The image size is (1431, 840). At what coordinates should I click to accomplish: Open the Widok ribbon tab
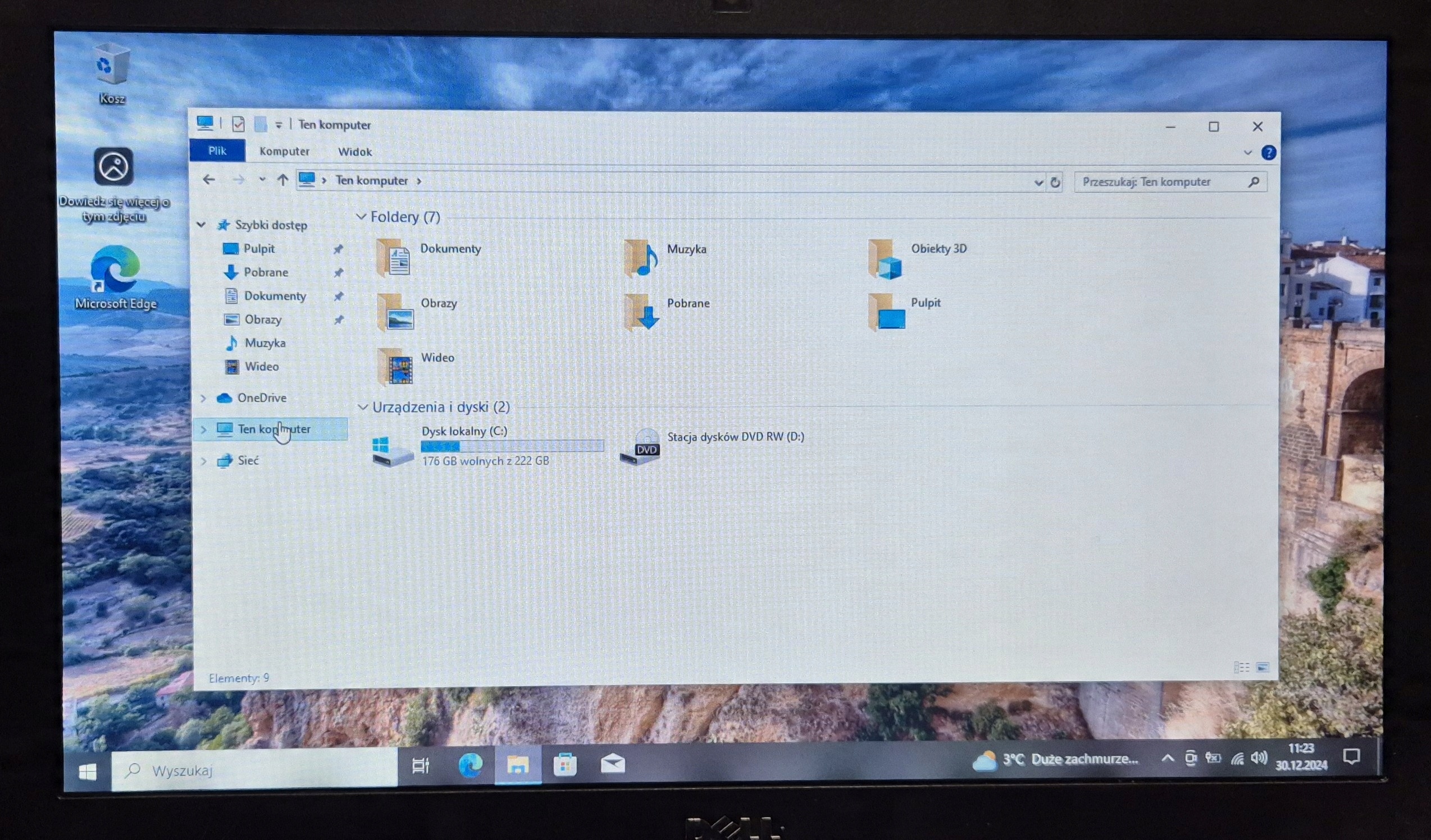coord(355,152)
